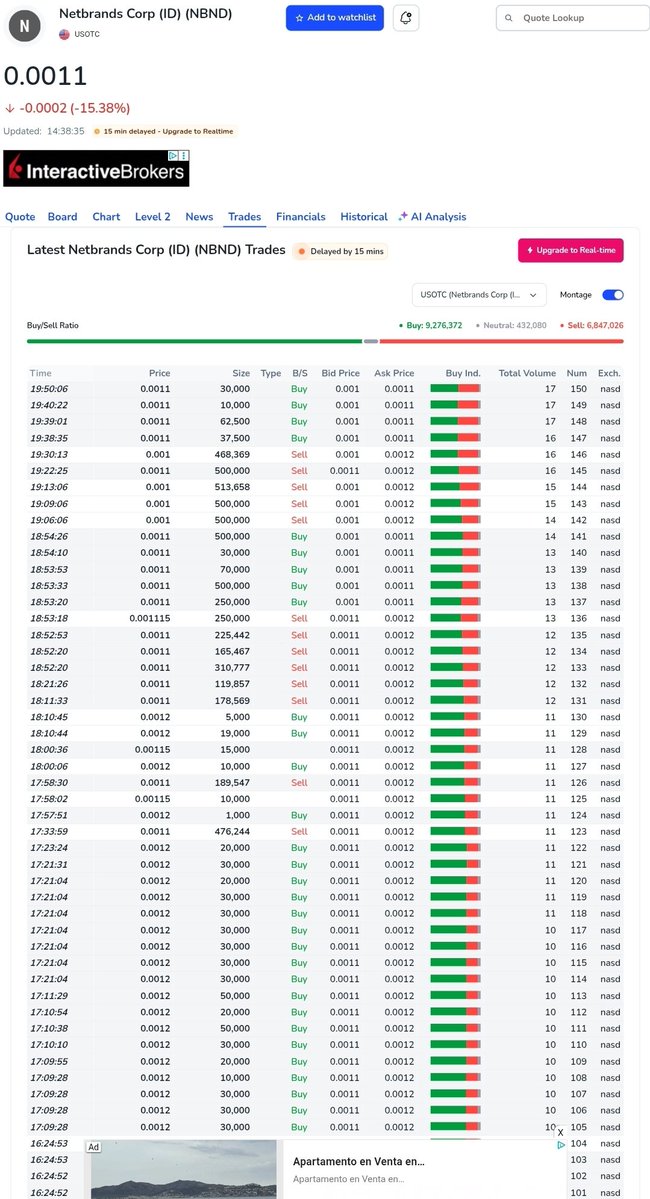
Task: Open the News tab
Action: 199,216
